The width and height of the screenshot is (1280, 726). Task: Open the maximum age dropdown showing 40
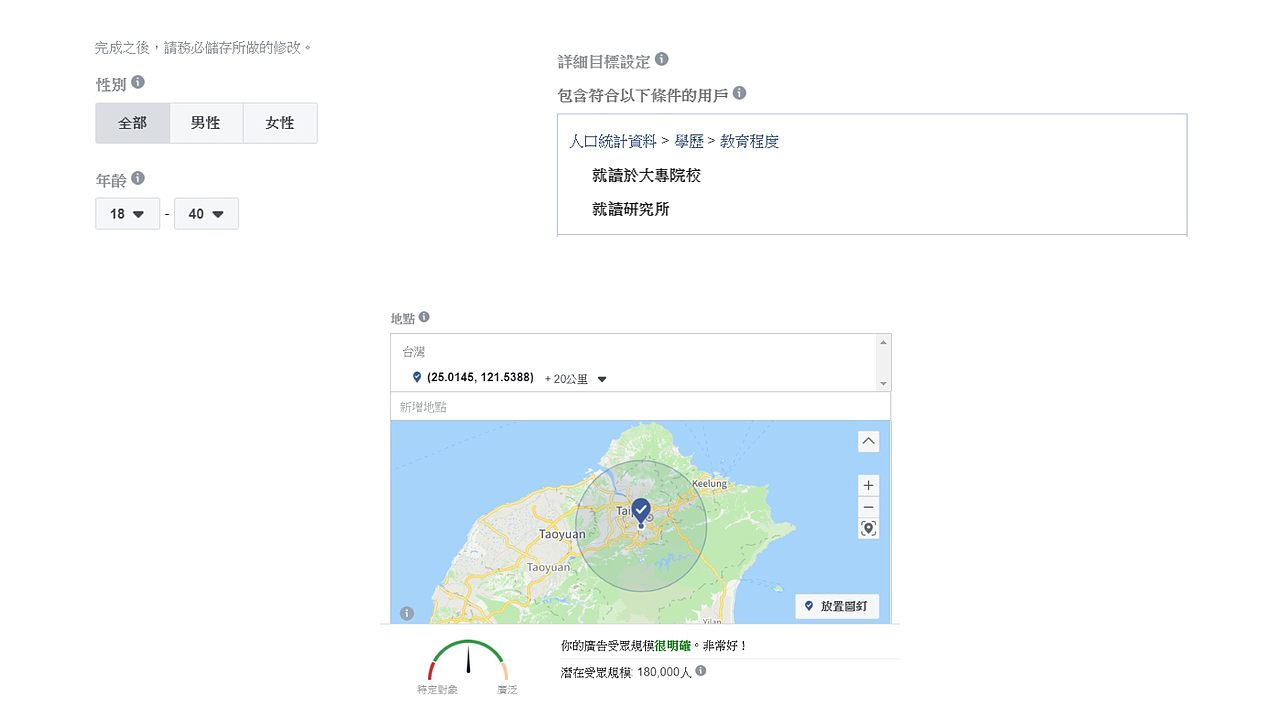point(206,213)
